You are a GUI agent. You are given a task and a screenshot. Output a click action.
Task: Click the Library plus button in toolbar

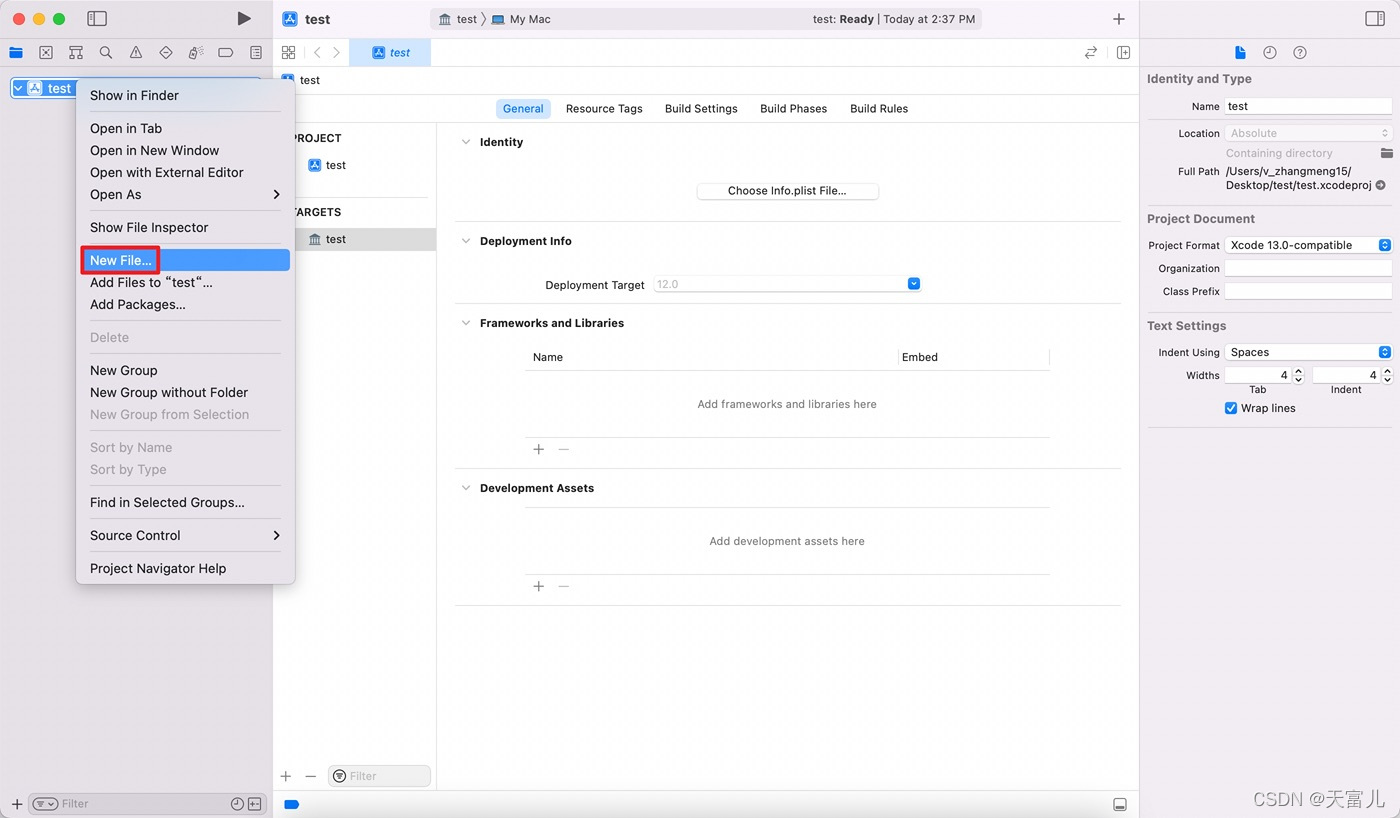coord(1119,19)
